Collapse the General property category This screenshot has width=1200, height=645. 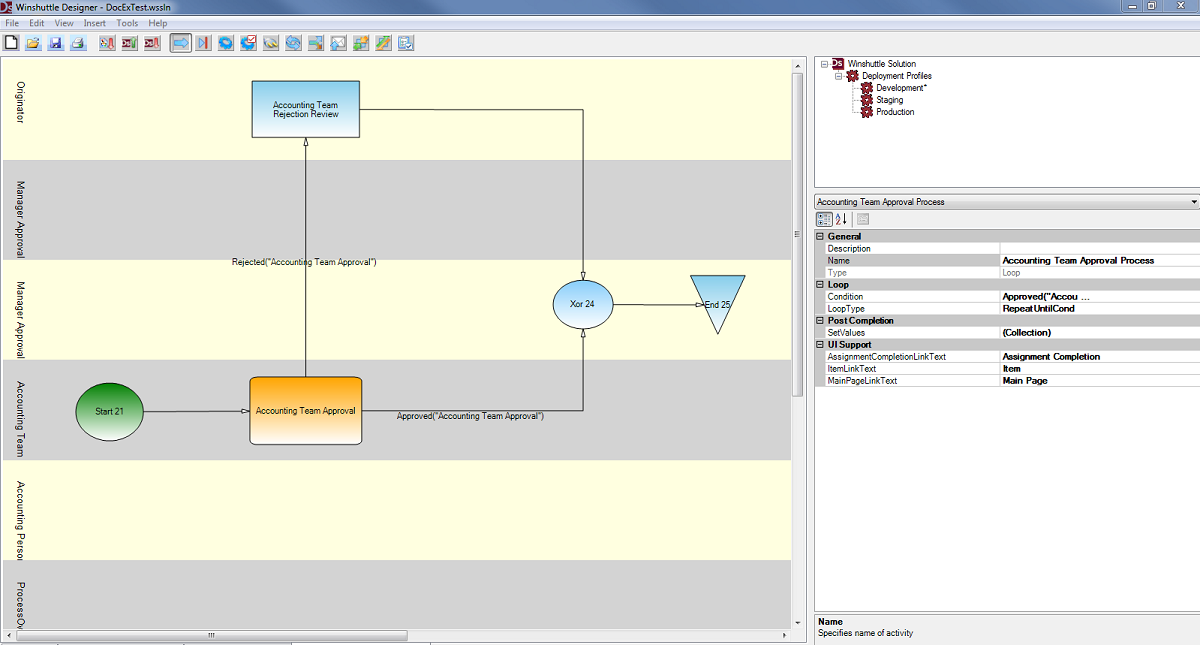point(821,237)
